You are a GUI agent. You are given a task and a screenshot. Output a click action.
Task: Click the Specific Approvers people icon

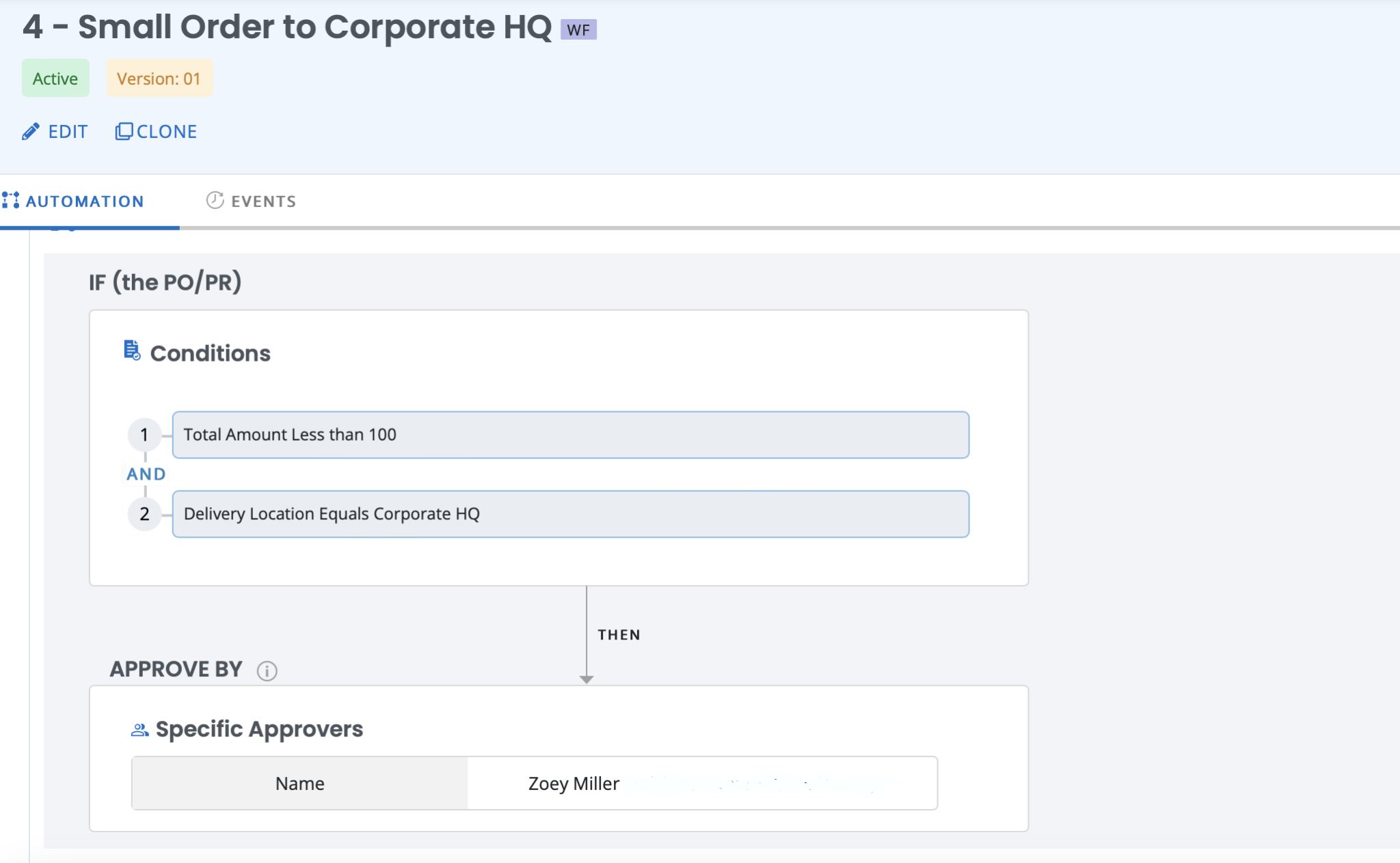point(139,730)
